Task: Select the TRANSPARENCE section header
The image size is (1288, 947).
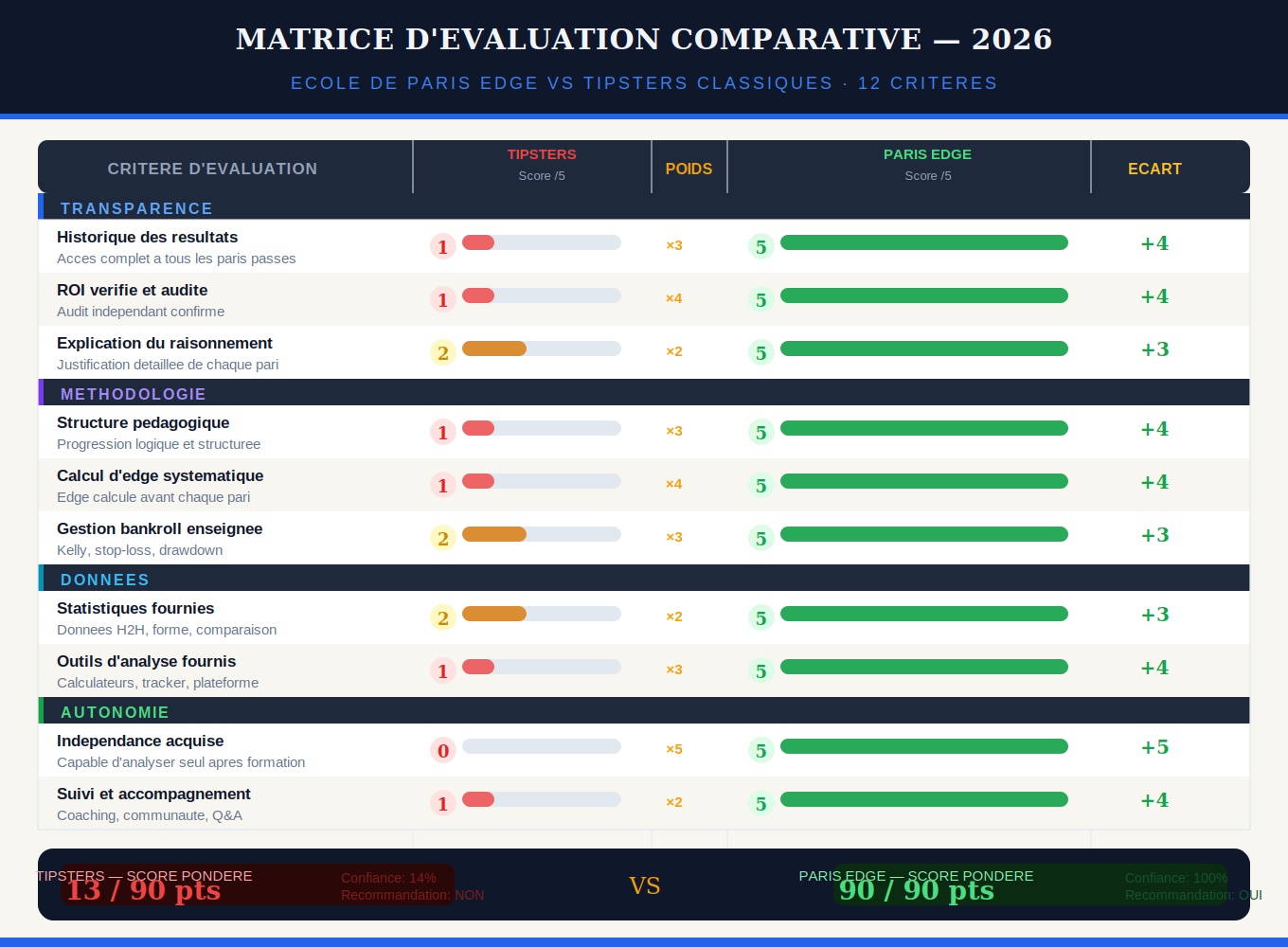Action: coord(644,206)
